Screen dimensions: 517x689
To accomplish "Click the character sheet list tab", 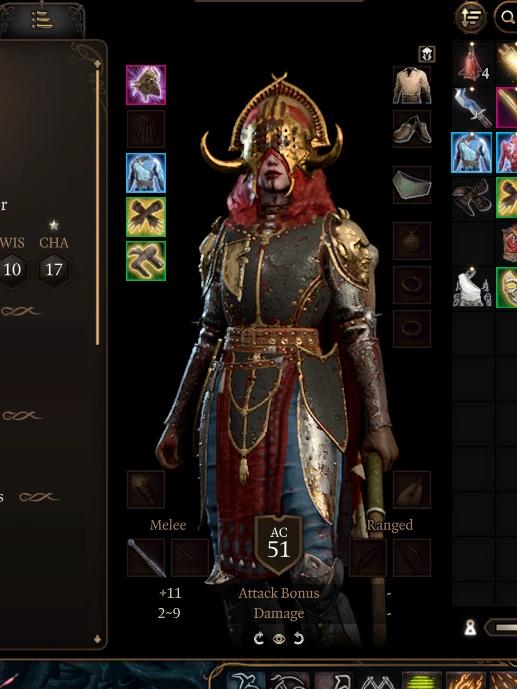I will point(42,19).
